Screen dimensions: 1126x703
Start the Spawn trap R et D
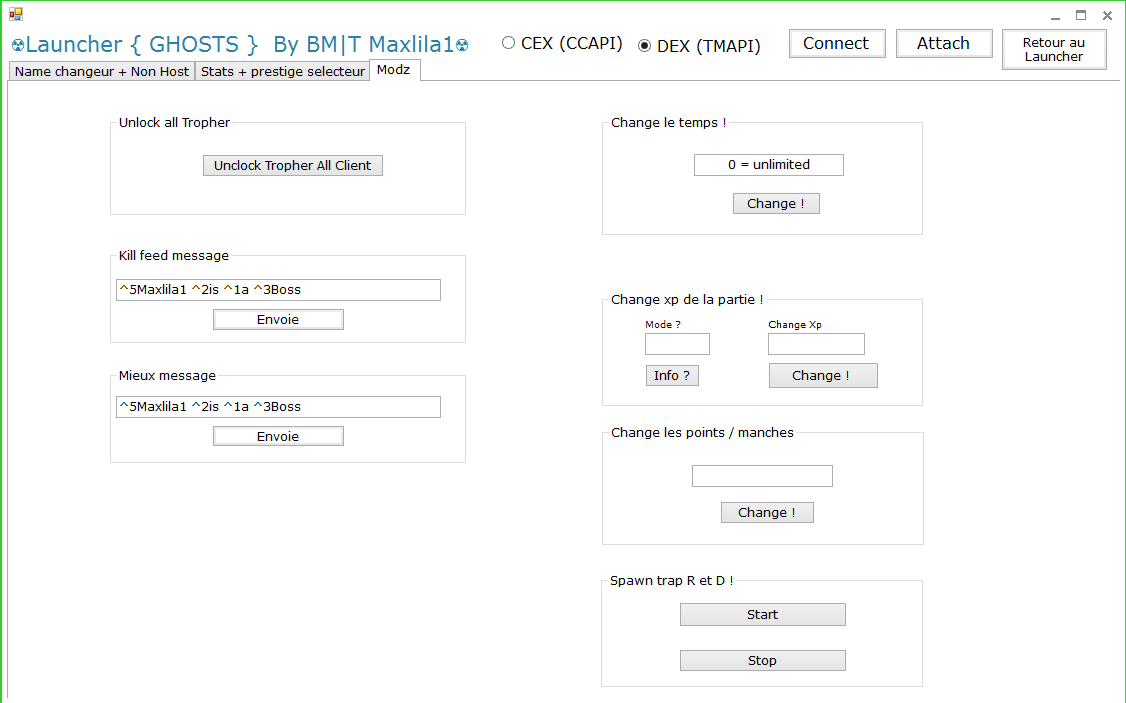[x=763, y=615]
